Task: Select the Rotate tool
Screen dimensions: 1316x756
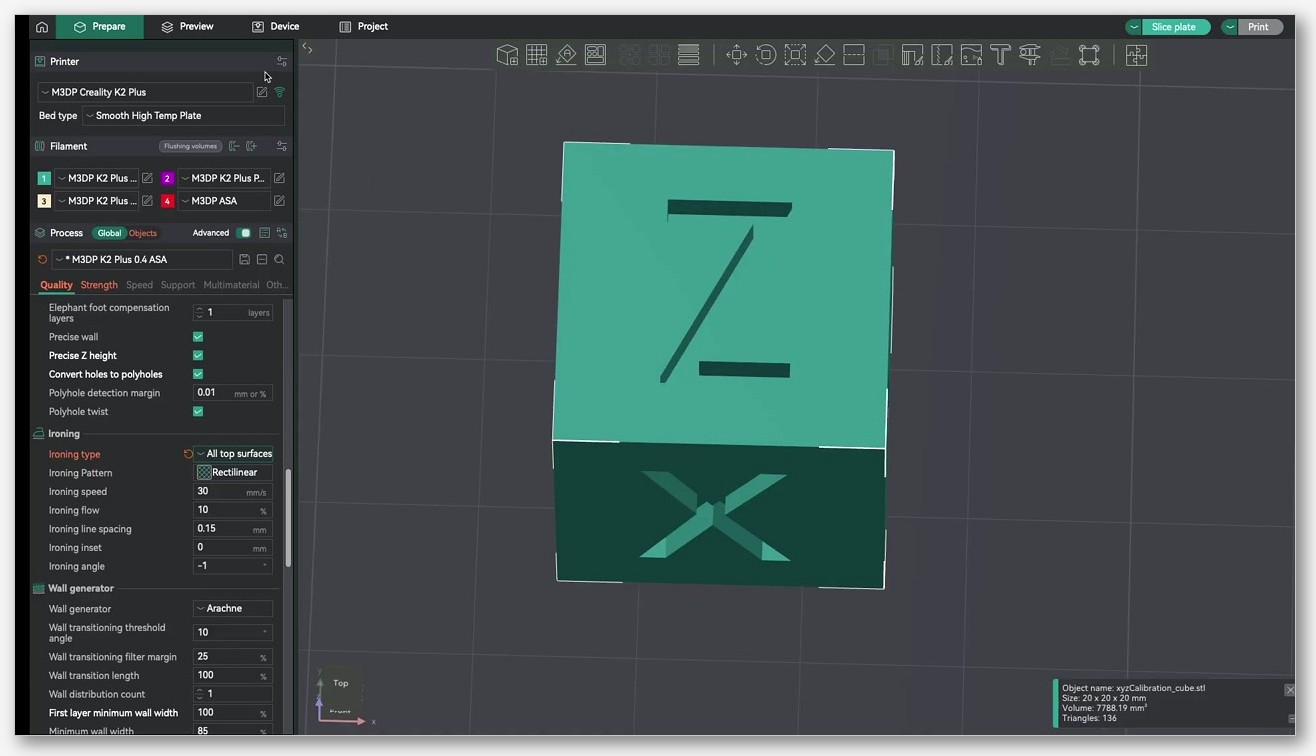Action: pyautogui.click(x=766, y=55)
